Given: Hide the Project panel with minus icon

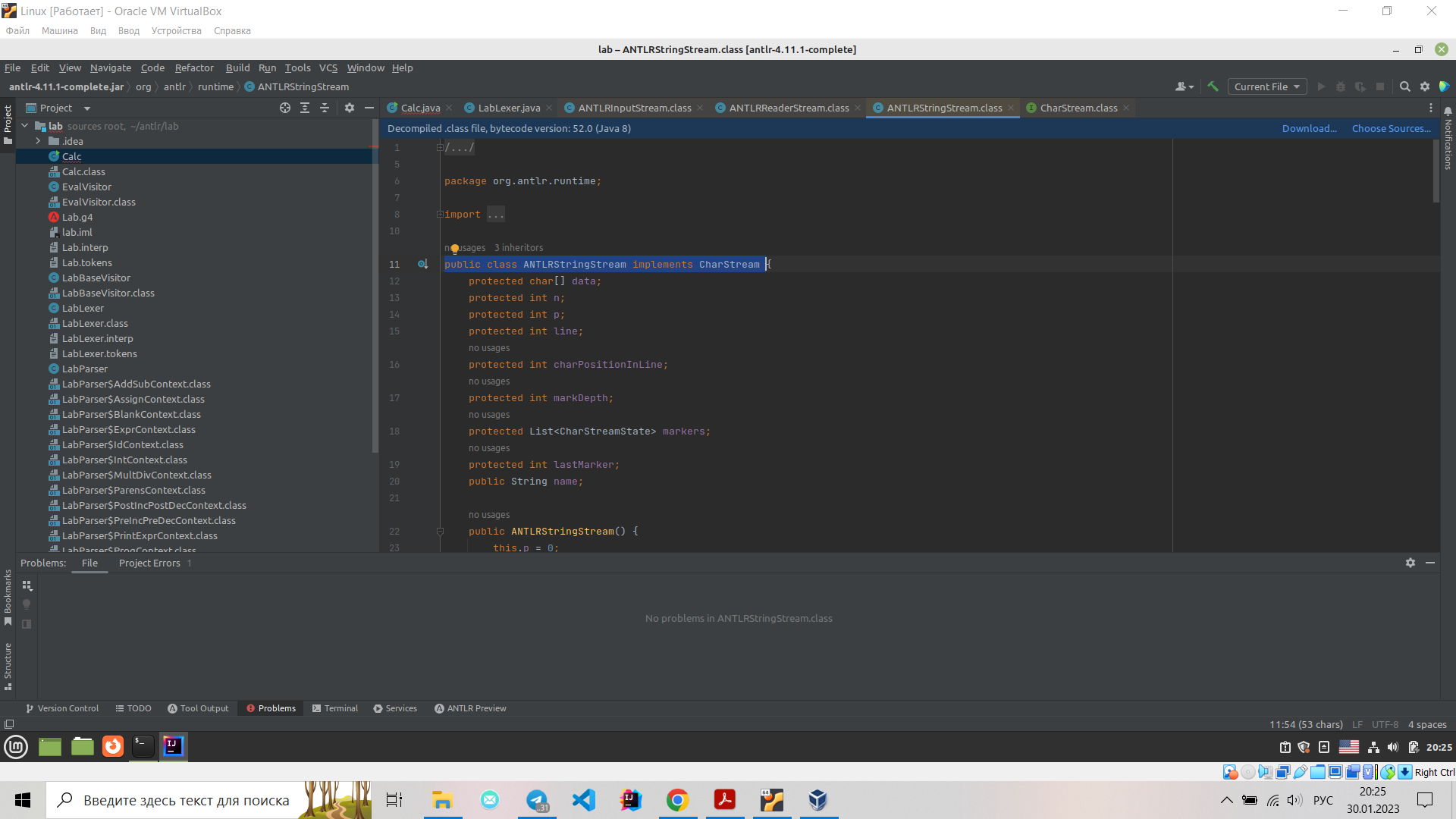Looking at the screenshot, I should point(369,108).
